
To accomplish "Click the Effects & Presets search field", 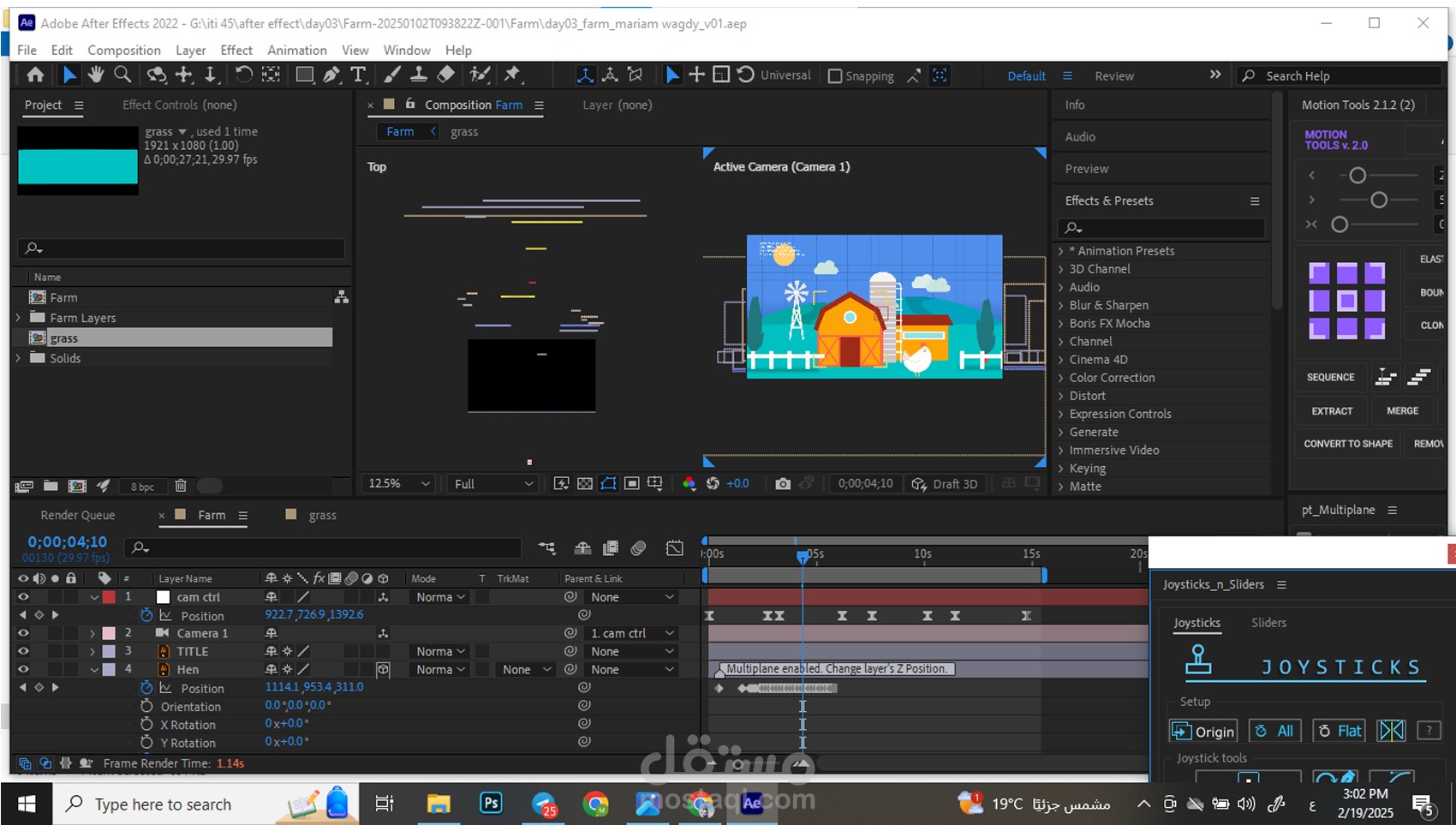I will (x=1169, y=229).
